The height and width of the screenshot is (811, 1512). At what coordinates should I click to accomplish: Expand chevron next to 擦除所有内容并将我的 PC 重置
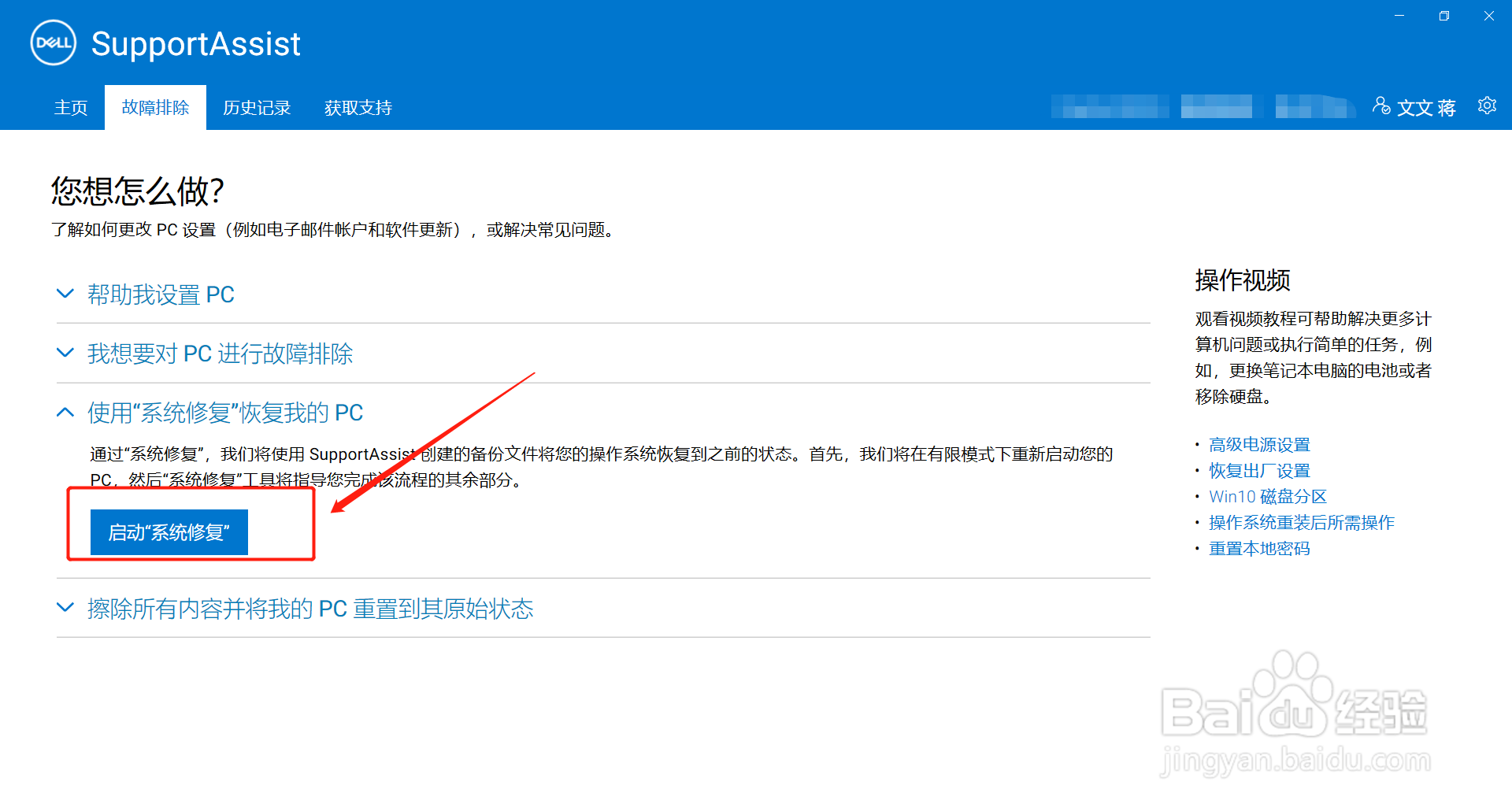click(x=65, y=608)
